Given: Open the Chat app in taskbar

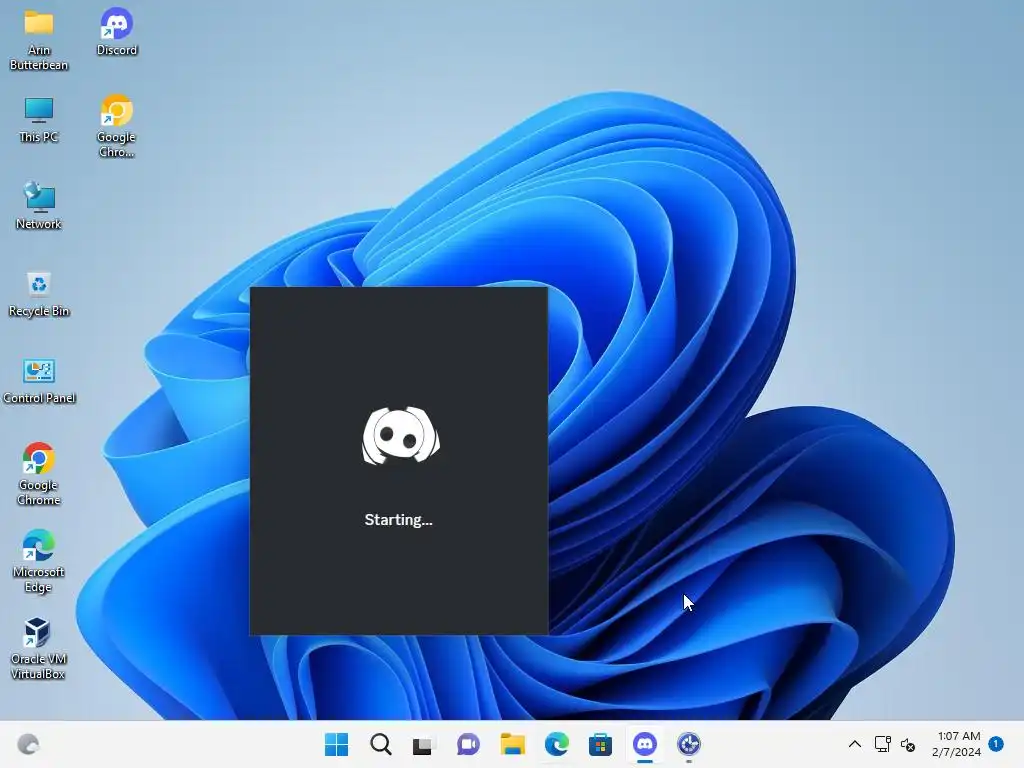Looking at the screenshot, I should (x=468, y=744).
